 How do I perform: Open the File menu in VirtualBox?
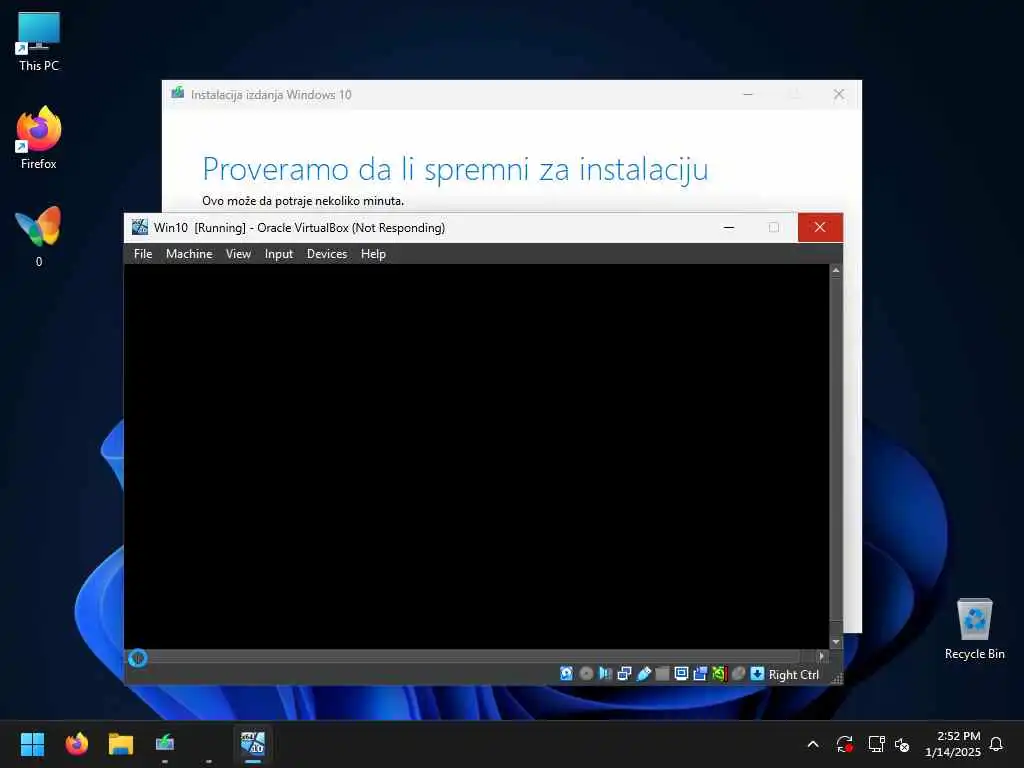click(x=143, y=253)
